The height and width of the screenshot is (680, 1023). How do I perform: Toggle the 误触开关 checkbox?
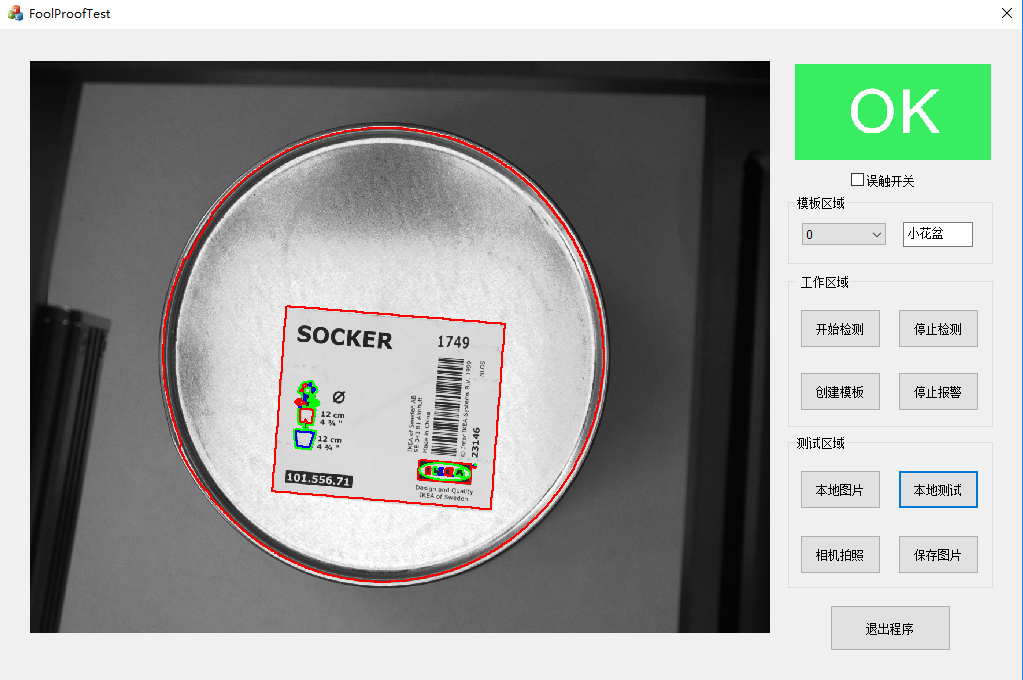[857, 179]
